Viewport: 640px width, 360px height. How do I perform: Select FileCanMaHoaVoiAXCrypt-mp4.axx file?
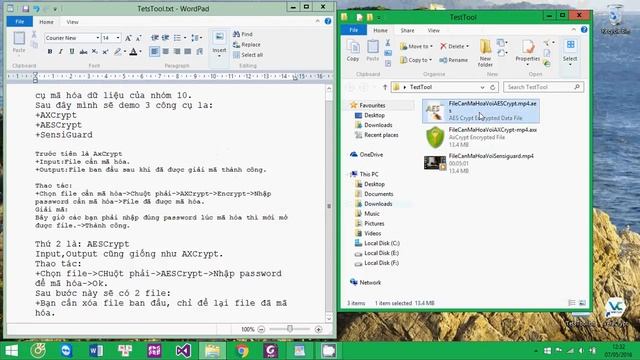(x=481, y=137)
